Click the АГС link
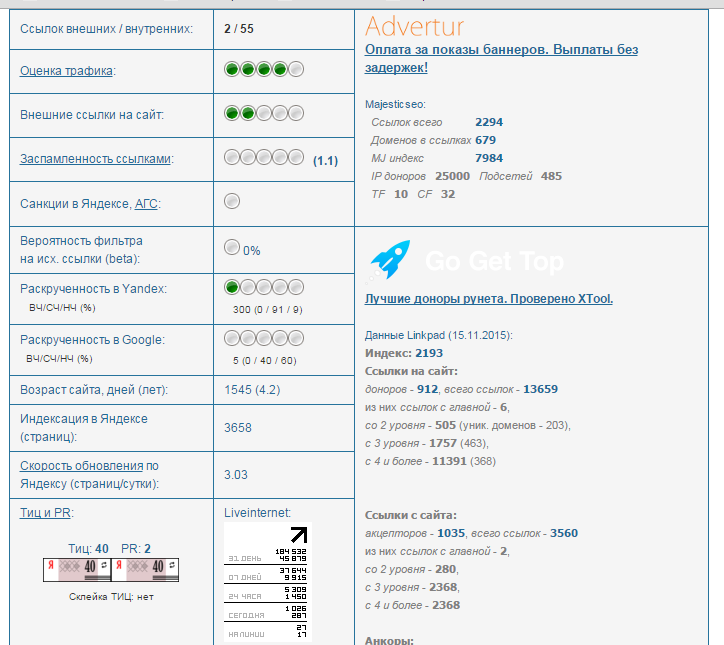 (146, 204)
